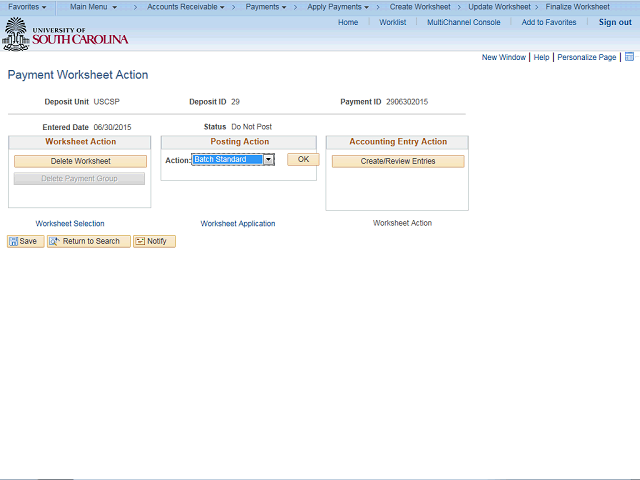Open page in New Window
The width and height of the screenshot is (640, 480).
click(503, 57)
